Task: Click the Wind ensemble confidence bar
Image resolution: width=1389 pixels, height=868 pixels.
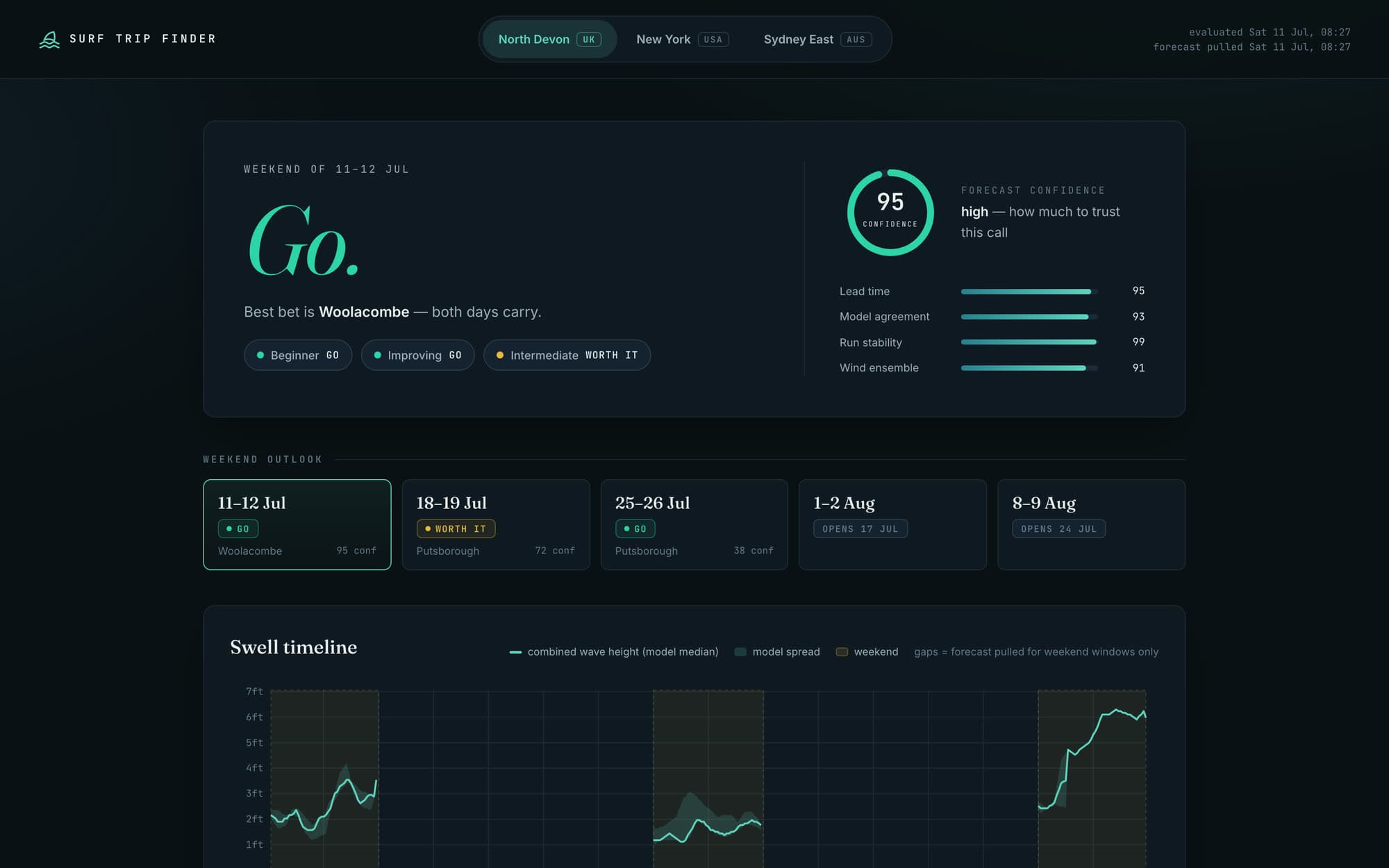Action: click(1029, 368)
